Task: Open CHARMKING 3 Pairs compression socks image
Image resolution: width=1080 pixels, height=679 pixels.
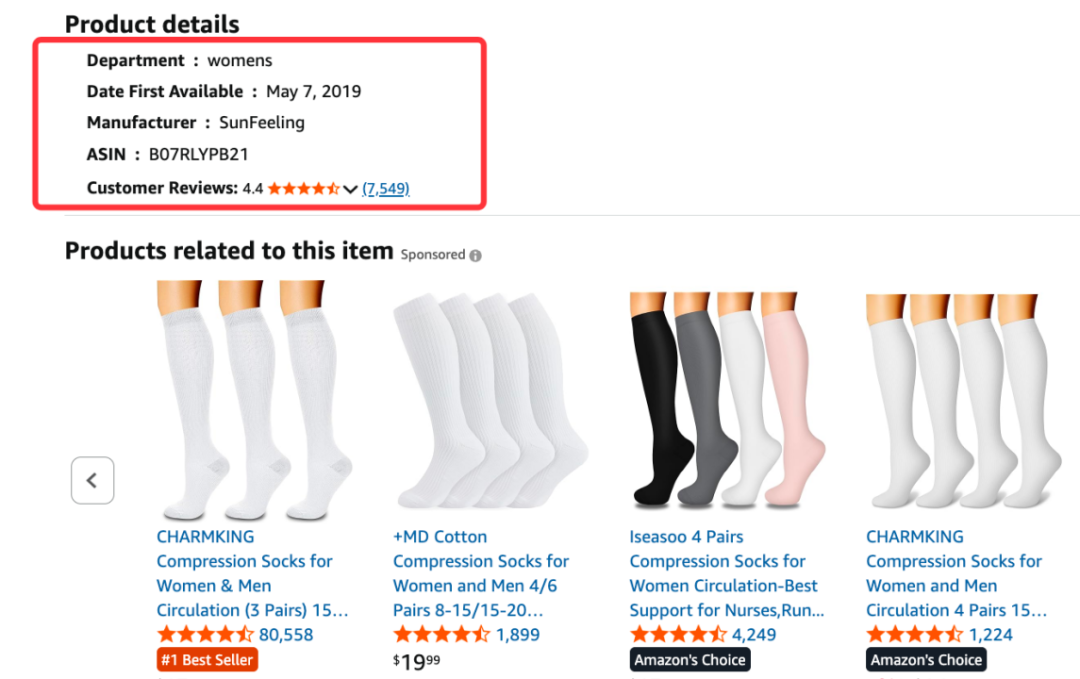Action: 253,400
